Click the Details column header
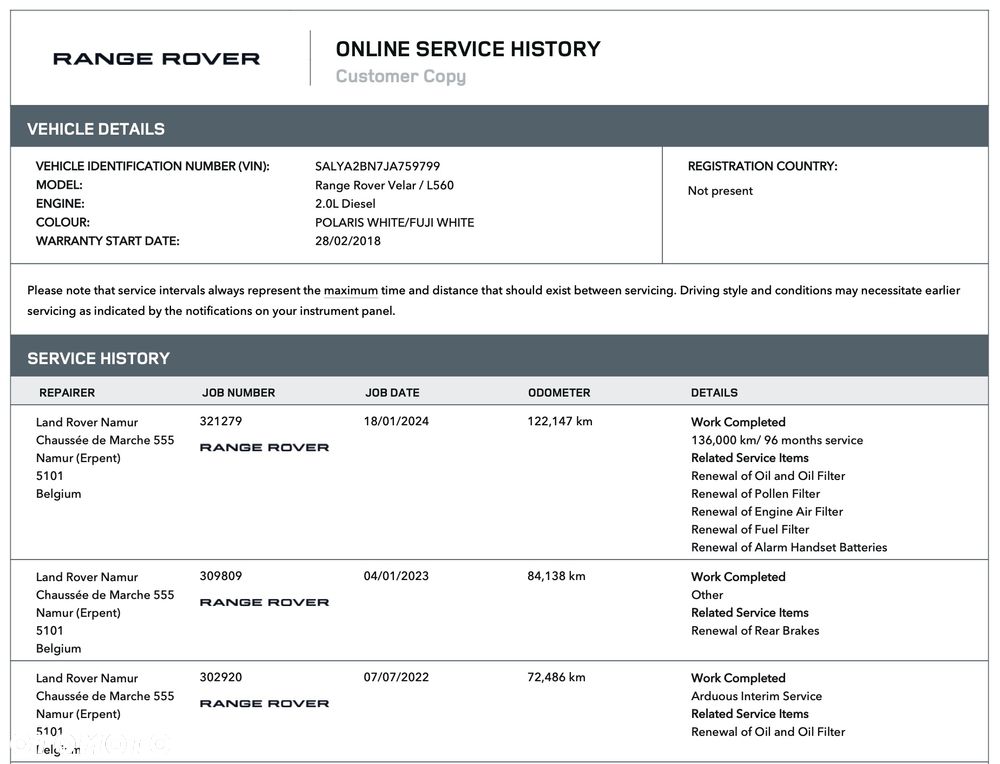1000x764 pixels. pyautogui.click(x=714, y=393)
